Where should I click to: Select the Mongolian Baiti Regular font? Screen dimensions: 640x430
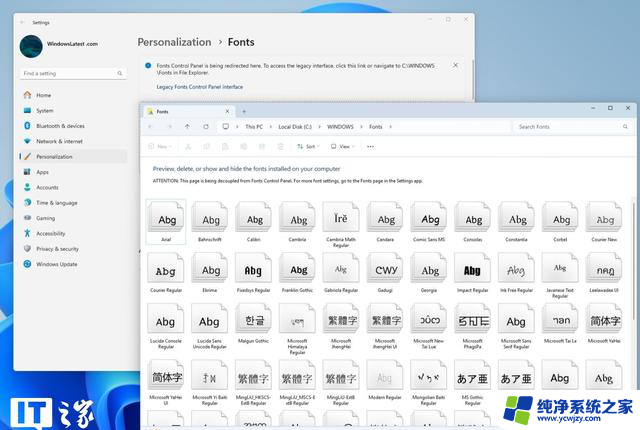coord(429,382)
